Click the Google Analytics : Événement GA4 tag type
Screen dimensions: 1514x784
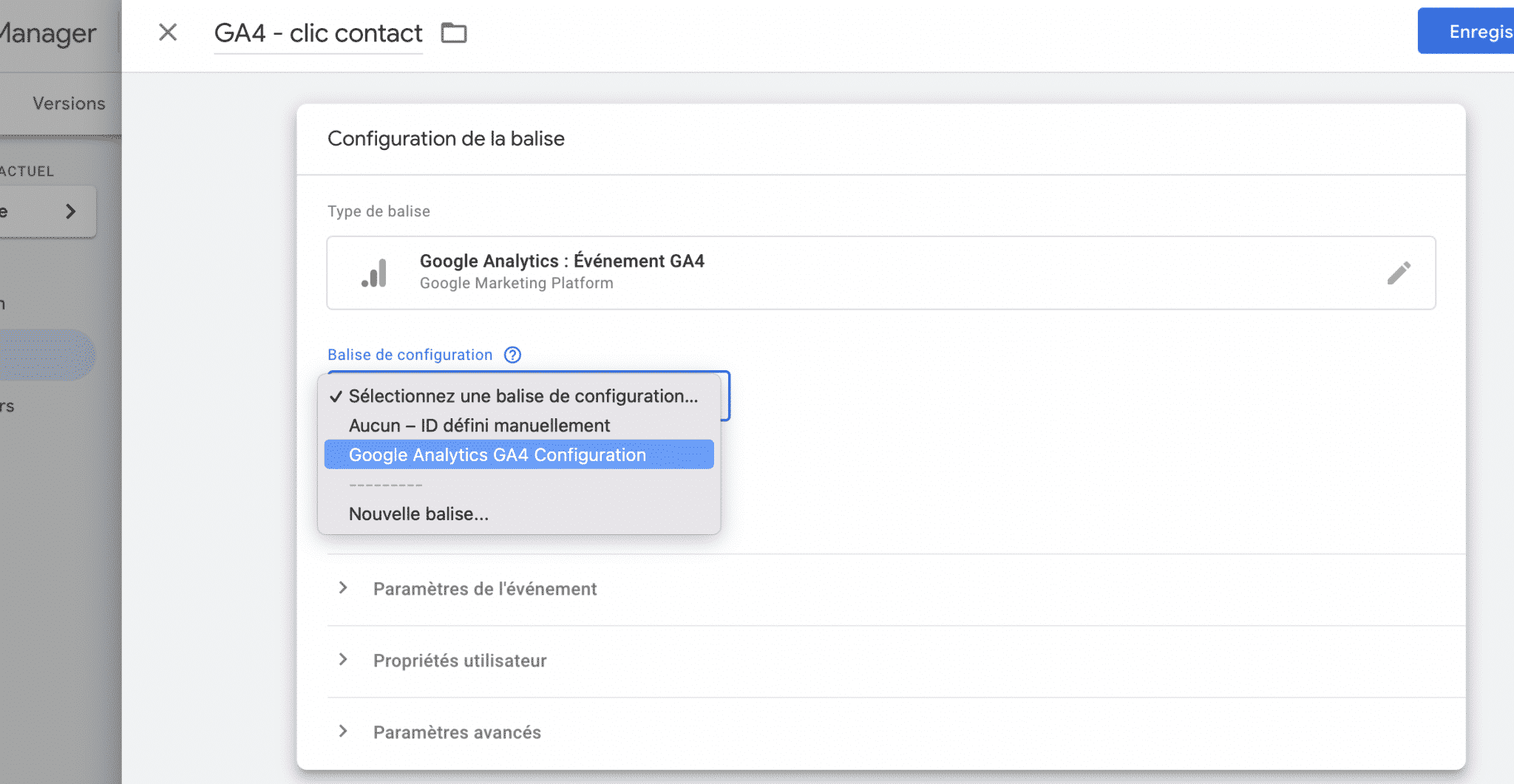click(x=881, y=273)
